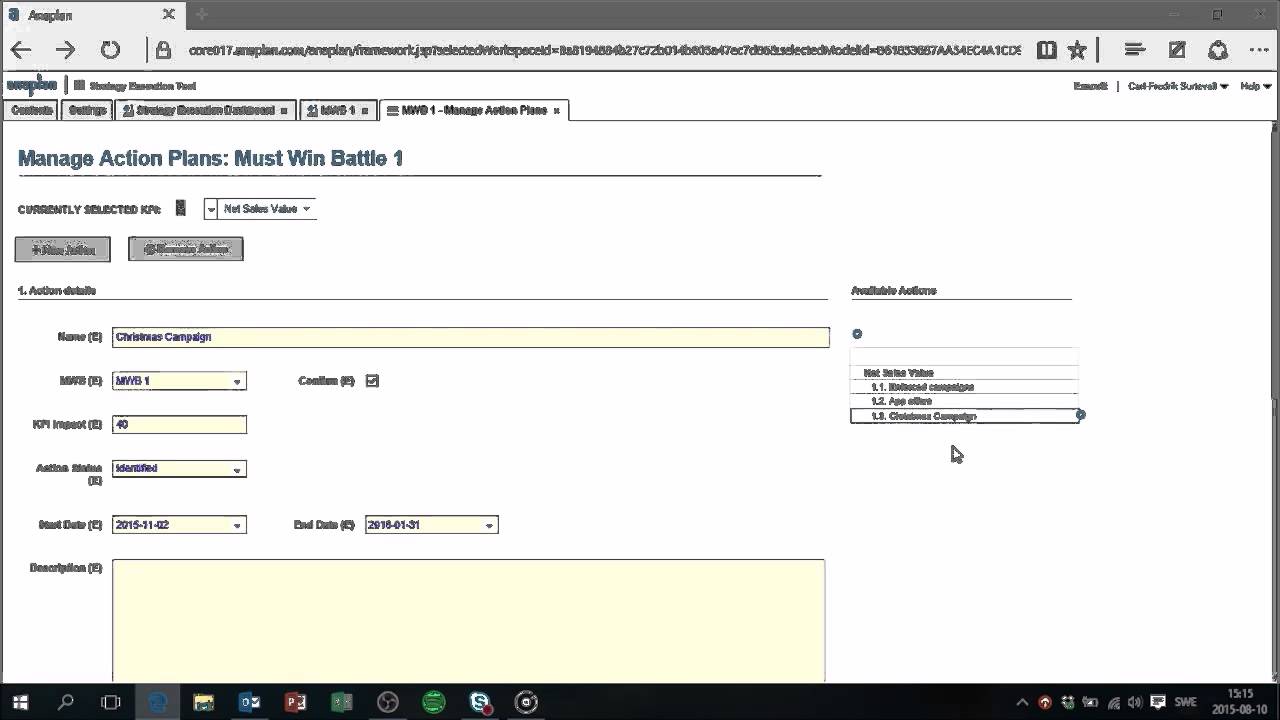The image size is (1280, 720).
Task: Close the Strategy Execution Dashboard tab
Action: coord(284,111)
